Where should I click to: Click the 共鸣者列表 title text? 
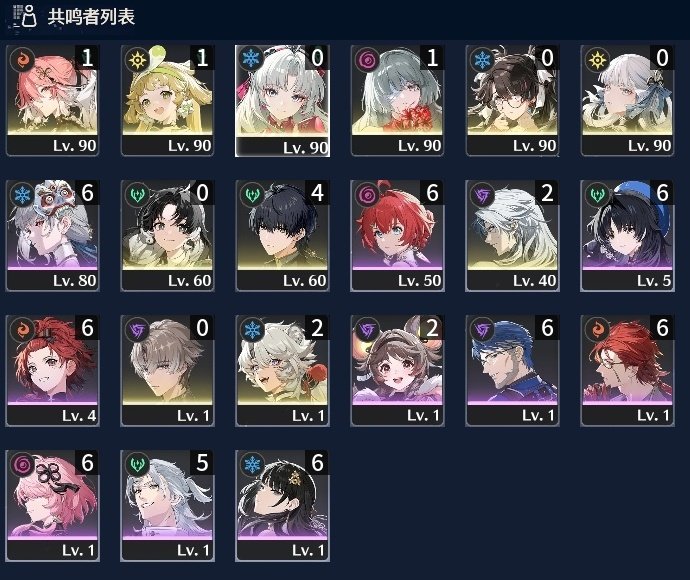click(x=91, y=17)
